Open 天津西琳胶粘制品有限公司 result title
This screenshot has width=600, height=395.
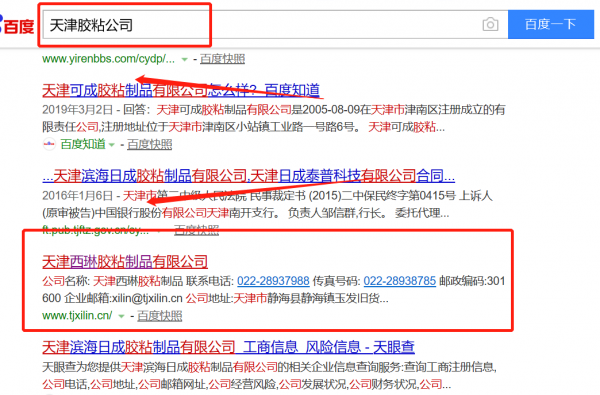coord(125,262)
